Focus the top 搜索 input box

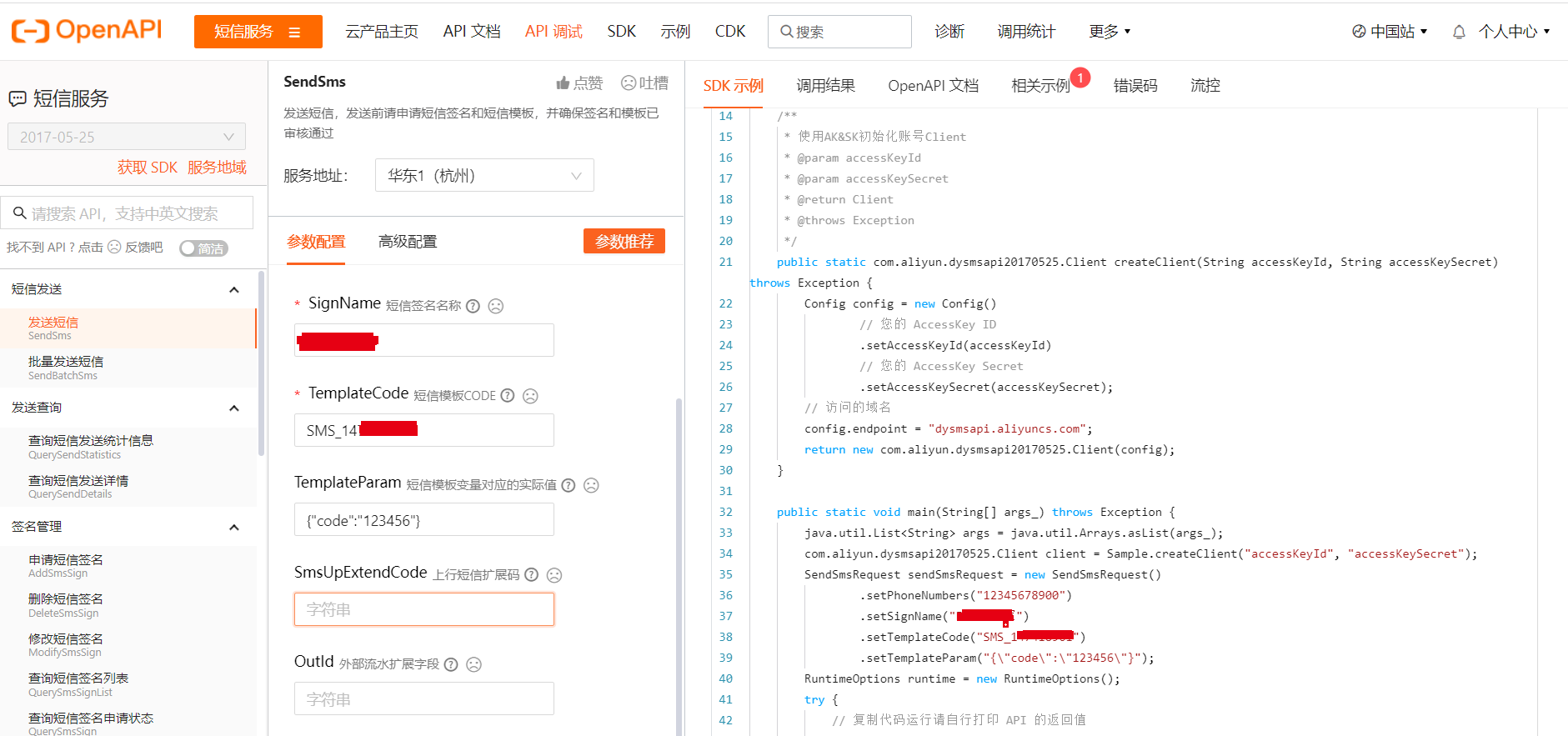click(839, 32)
